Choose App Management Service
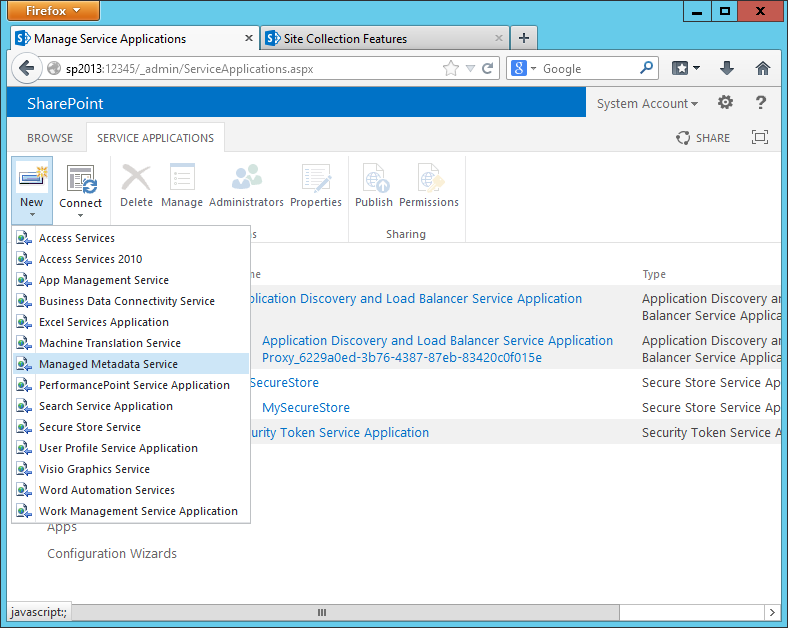The height and width of the screenshot is (628, 788). [x=131, y=280]
